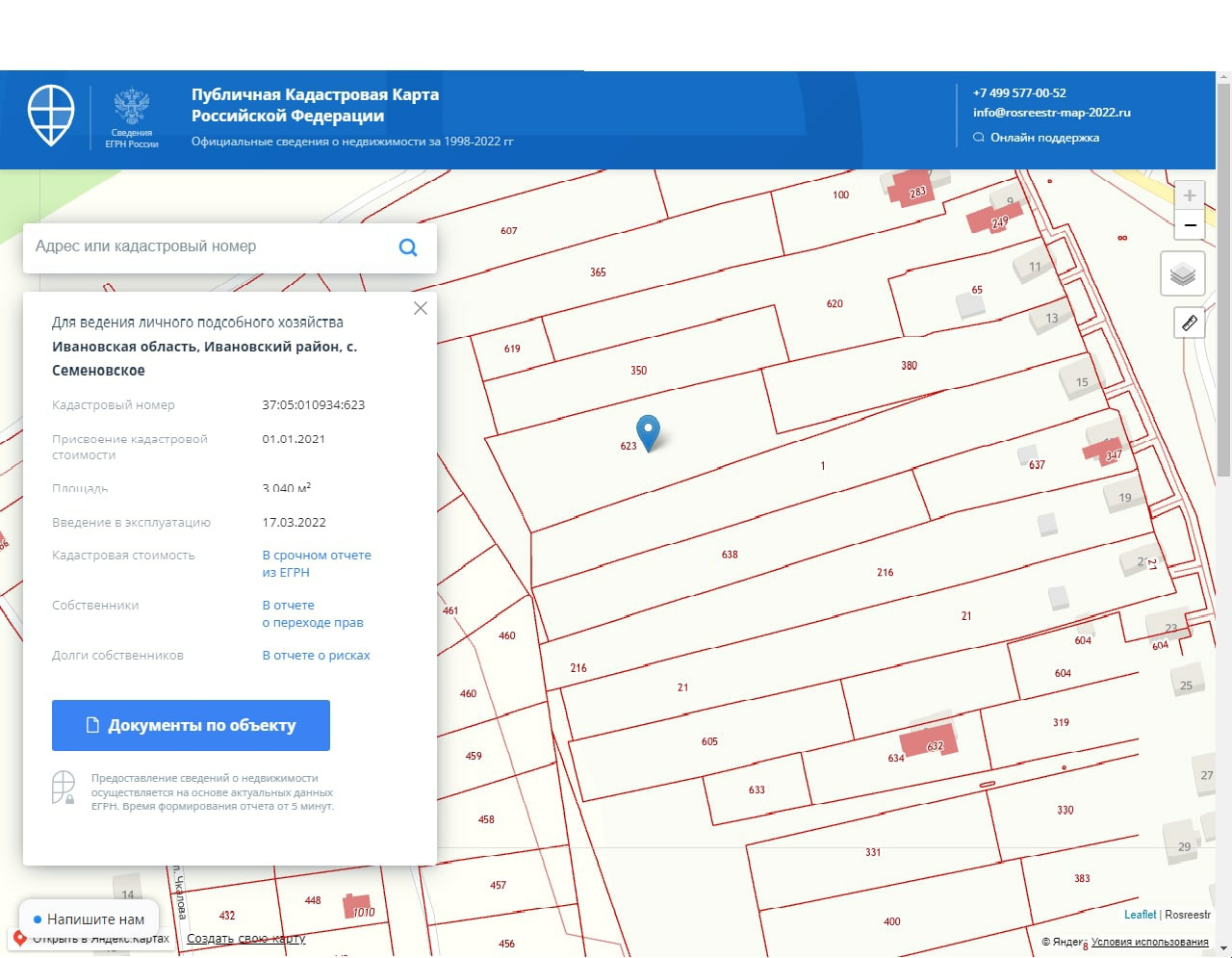Click the Rosreestr emblem logo in header

[132, 117]
